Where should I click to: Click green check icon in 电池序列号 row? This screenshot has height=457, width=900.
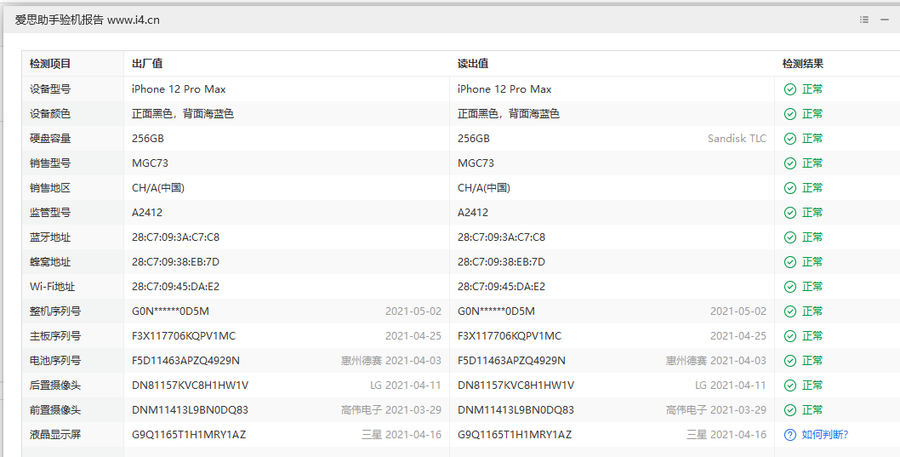[790, 361]
